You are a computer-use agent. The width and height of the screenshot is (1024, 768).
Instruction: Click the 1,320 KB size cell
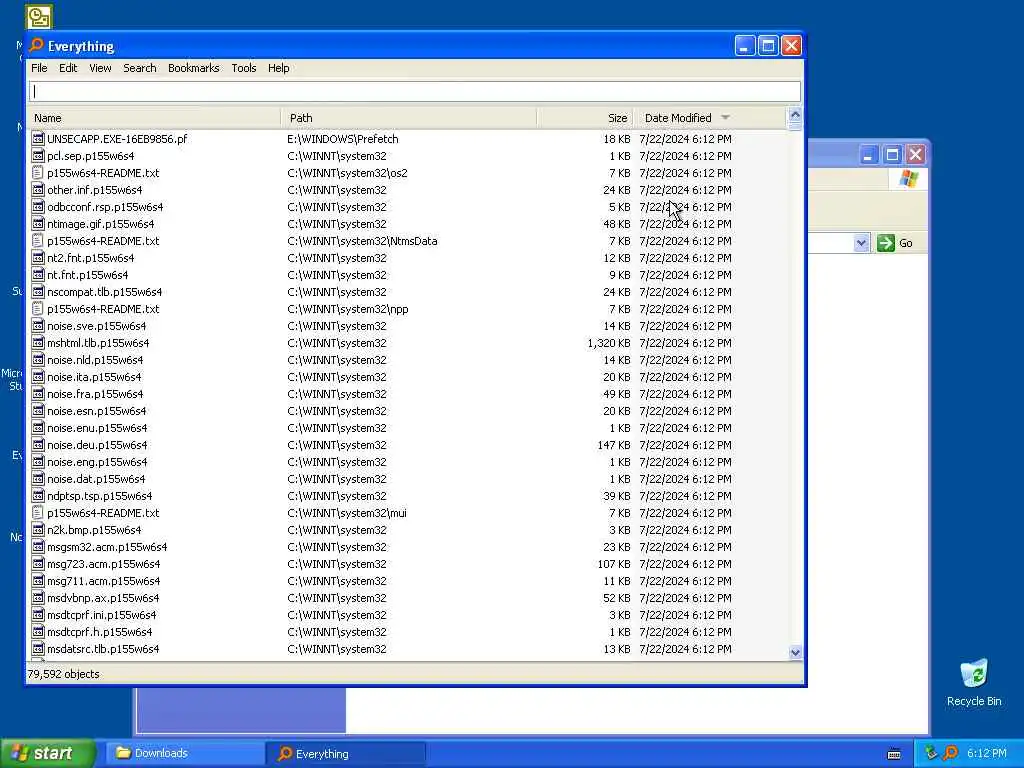tap(609, 342)
